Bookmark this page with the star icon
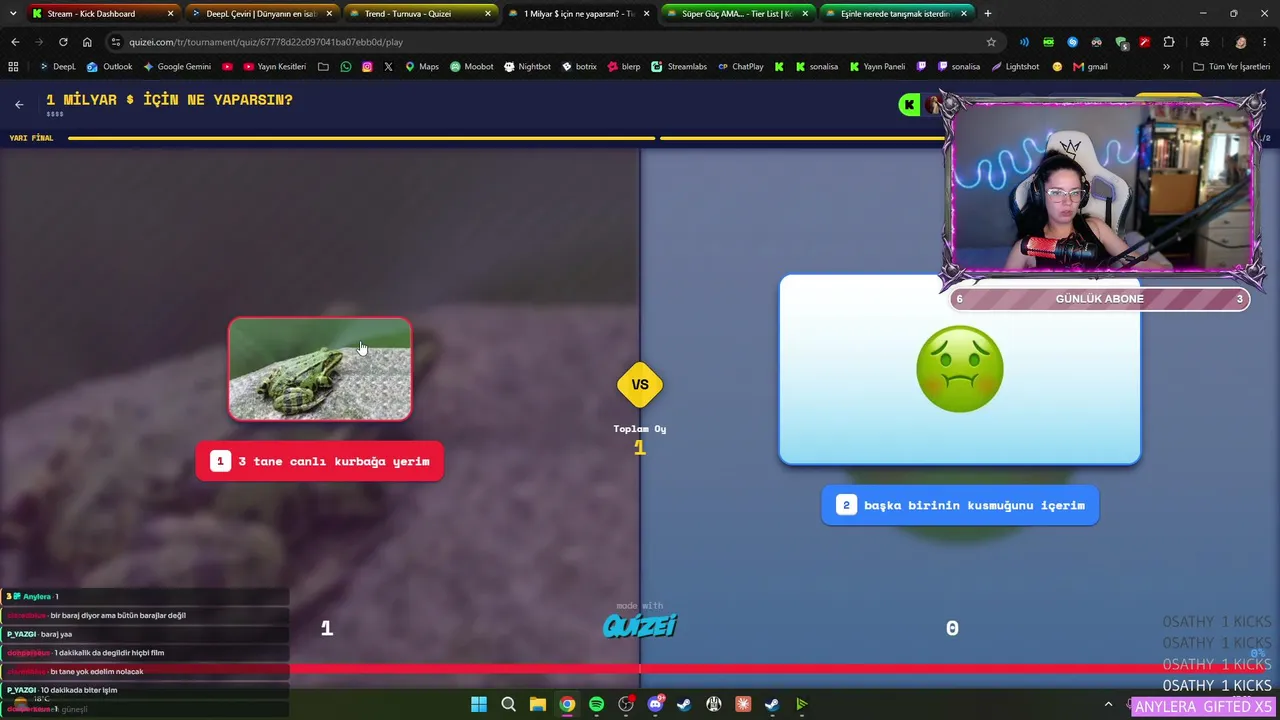Screen dimensions: 1280x720 (991, 42)
